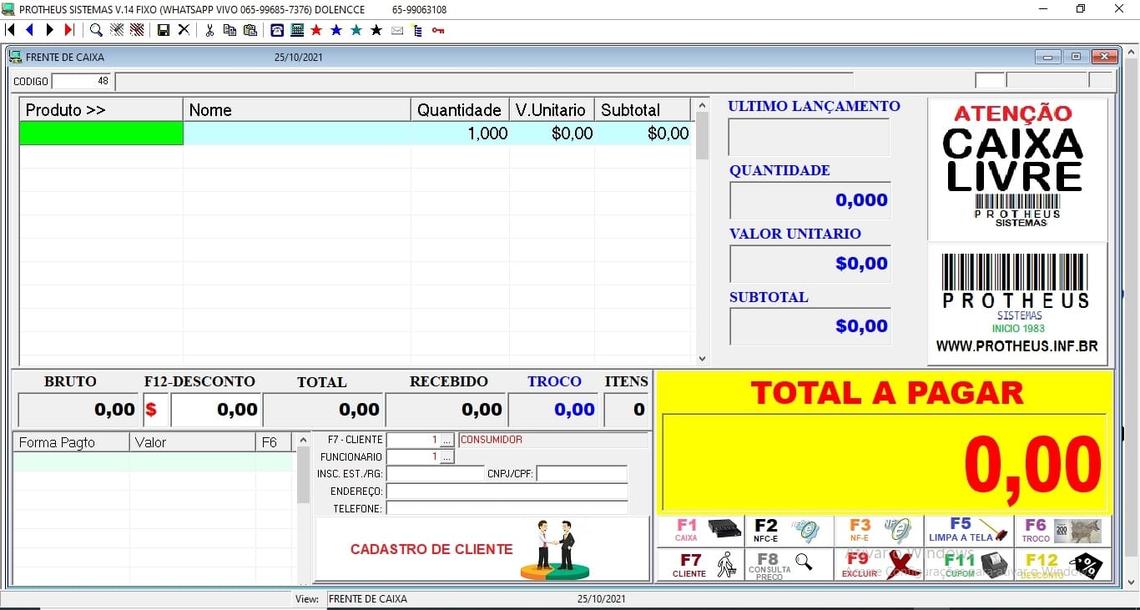Click F12 Desconto button
The height and width of the screenshot is (610, 1140).
tap(1062, 564)
